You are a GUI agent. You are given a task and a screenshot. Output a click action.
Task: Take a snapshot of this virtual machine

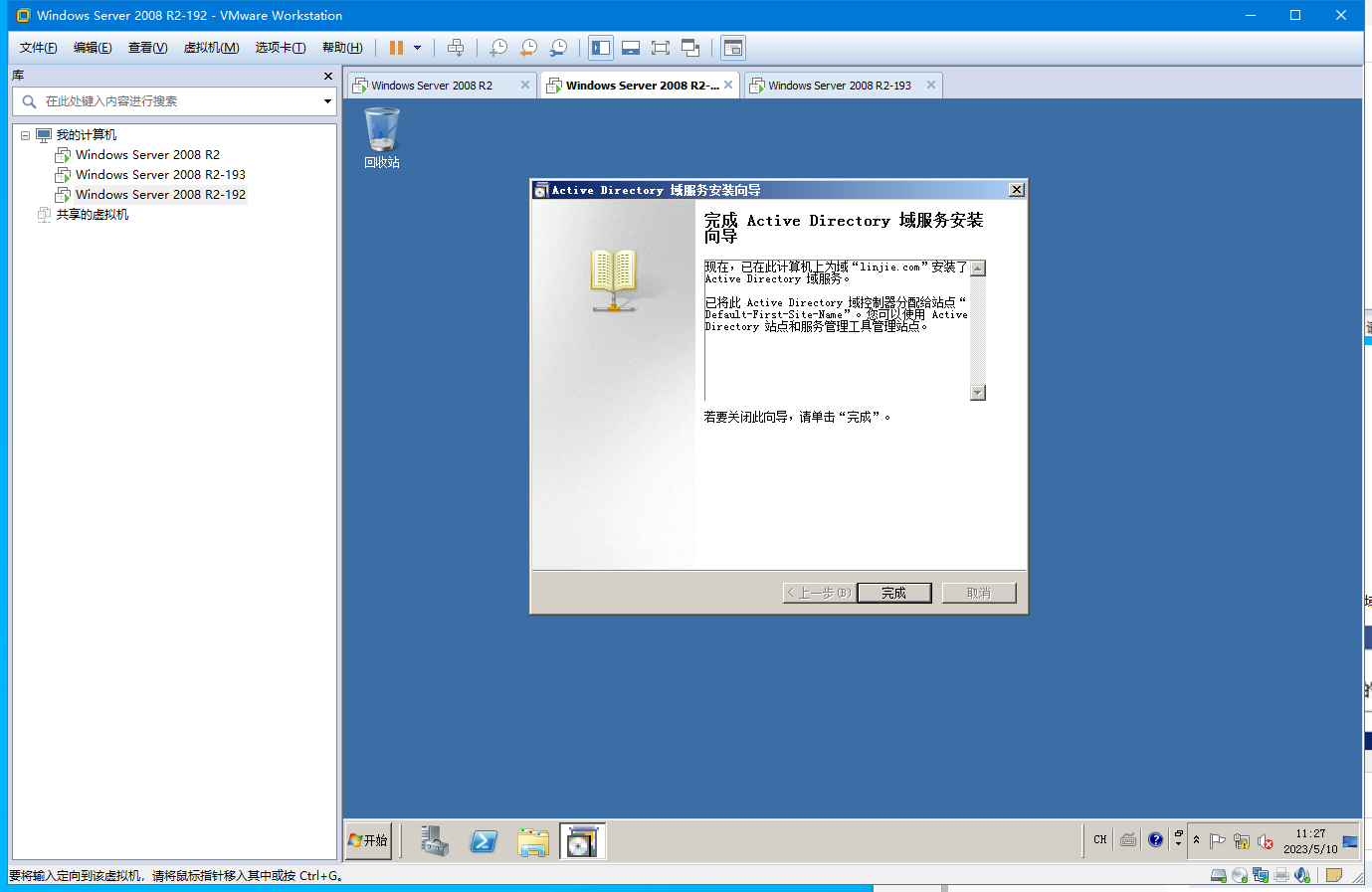[499, 48]
